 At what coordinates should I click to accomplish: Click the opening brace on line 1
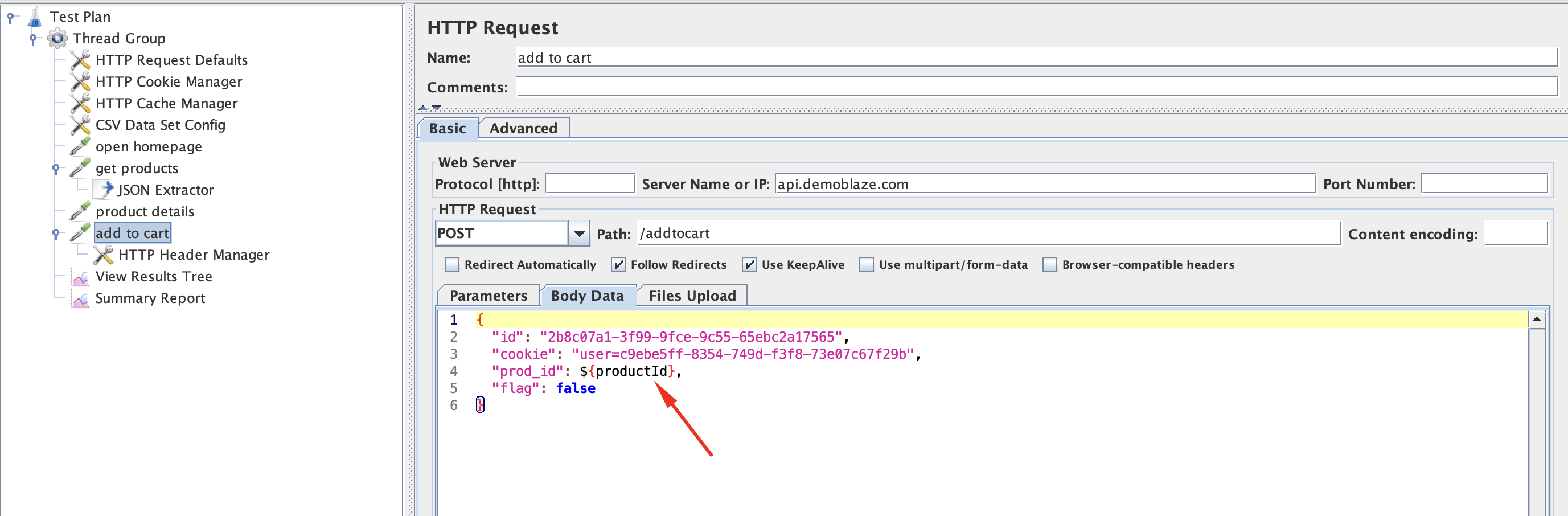[x=479, y=320]
